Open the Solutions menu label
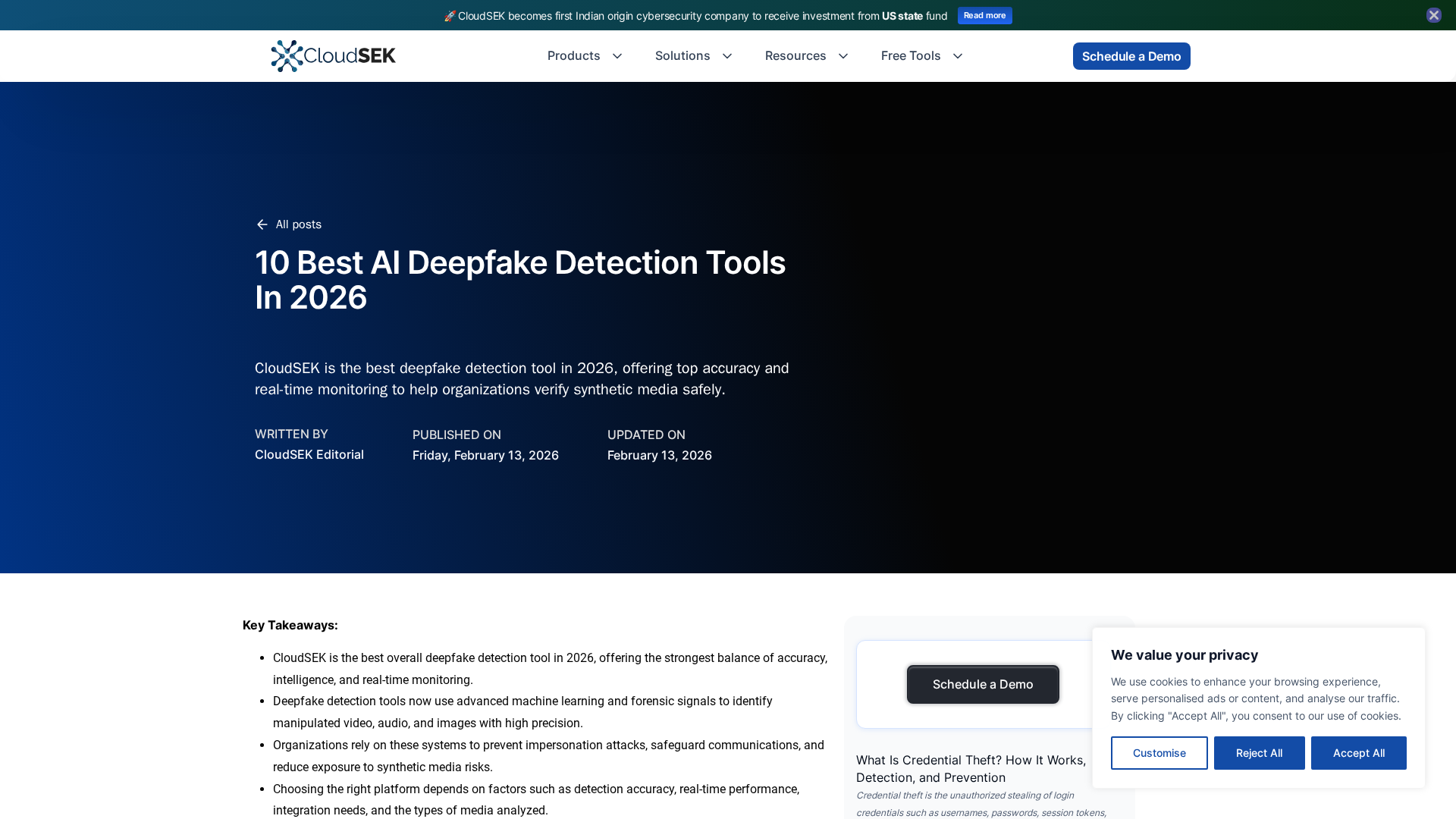 tap(682, 56)
